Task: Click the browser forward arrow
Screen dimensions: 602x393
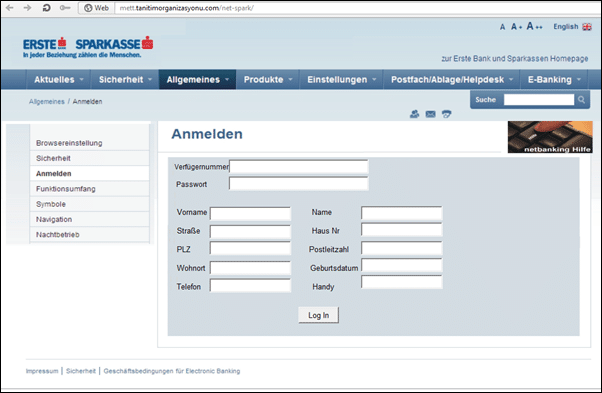Action: (27, 8)
